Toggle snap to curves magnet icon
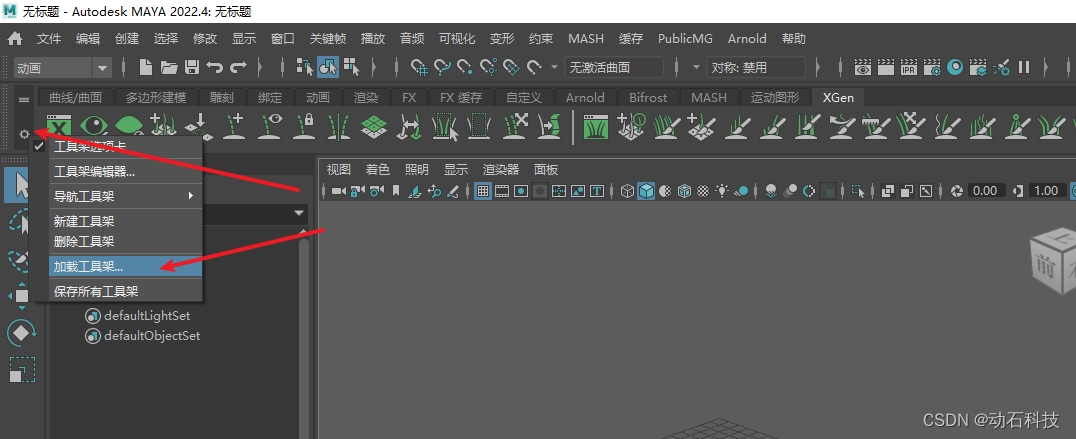1076x439 pixels. [x=442, y=67]
